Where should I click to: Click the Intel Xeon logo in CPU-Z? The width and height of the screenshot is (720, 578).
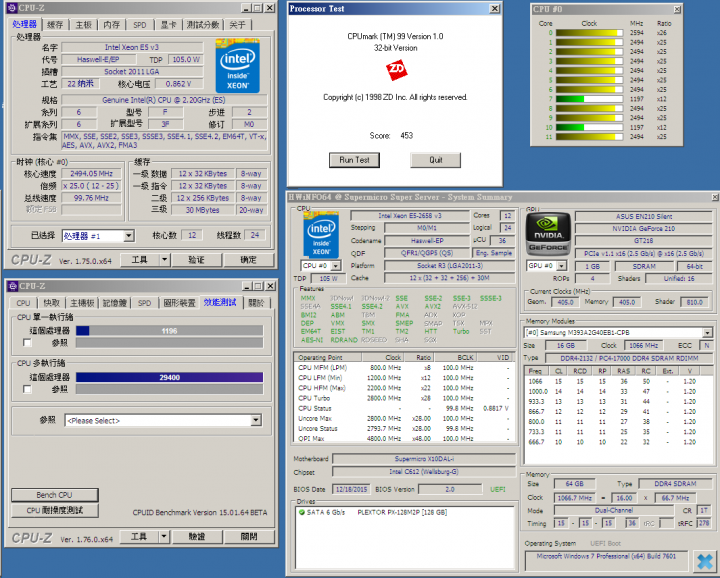point(238,66)
